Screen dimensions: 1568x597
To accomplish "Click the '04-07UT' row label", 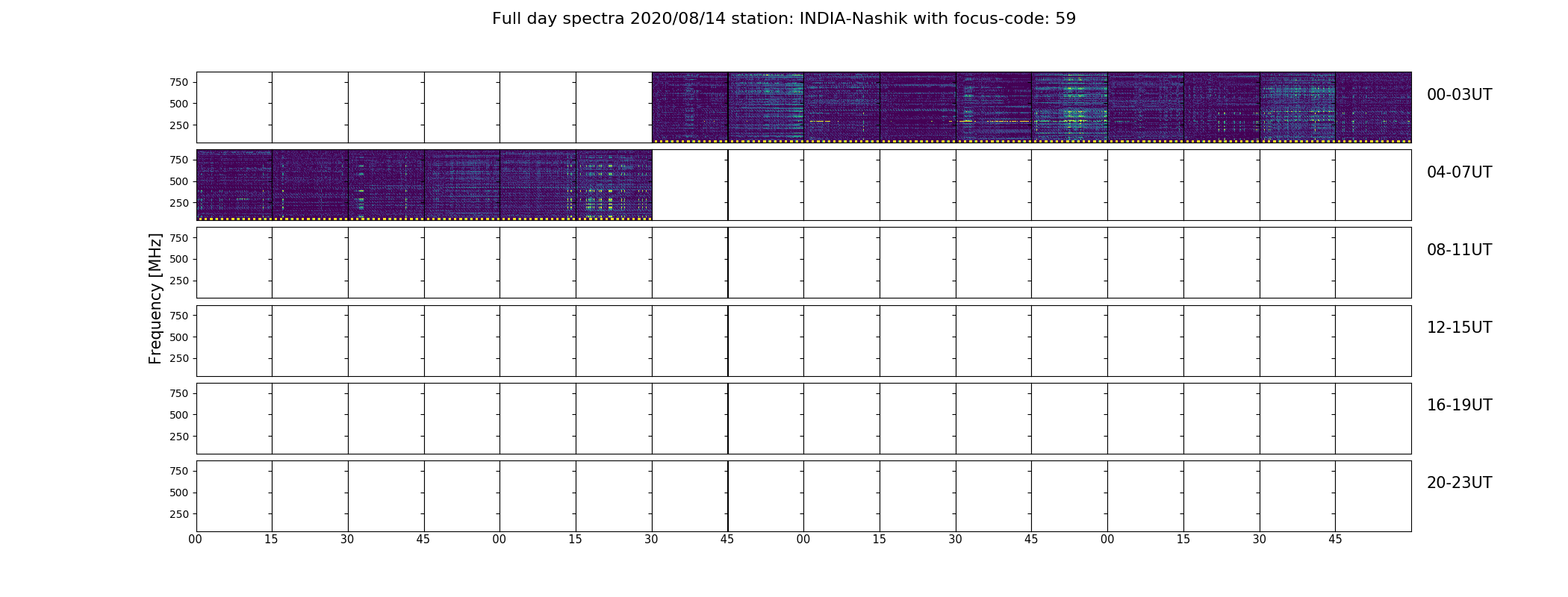I will (1459, 172).
